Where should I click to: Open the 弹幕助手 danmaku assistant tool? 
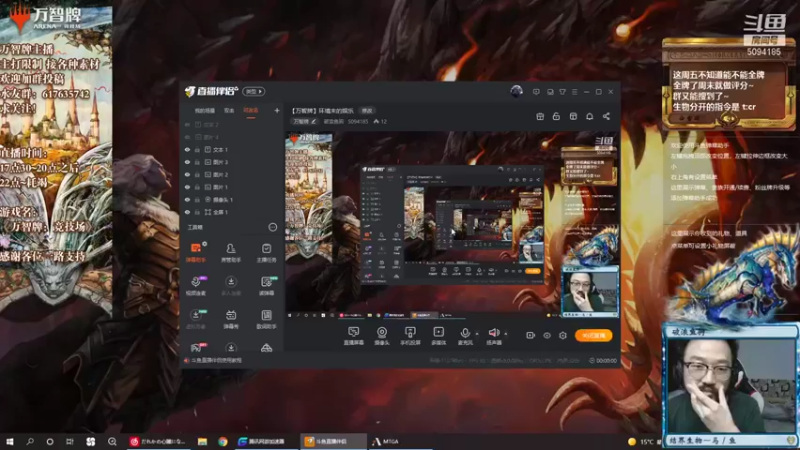[195, 252]
